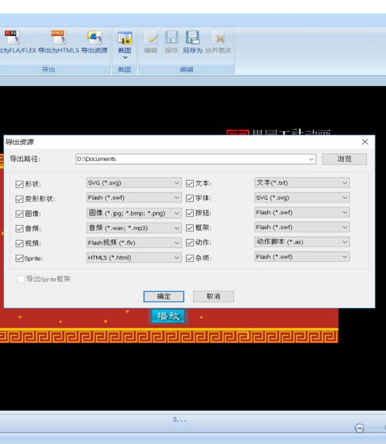Toggle the 导出Sprite框架 checkbox
The width and height of the screenshot is (386, 444).
click(x=21, y=279)
